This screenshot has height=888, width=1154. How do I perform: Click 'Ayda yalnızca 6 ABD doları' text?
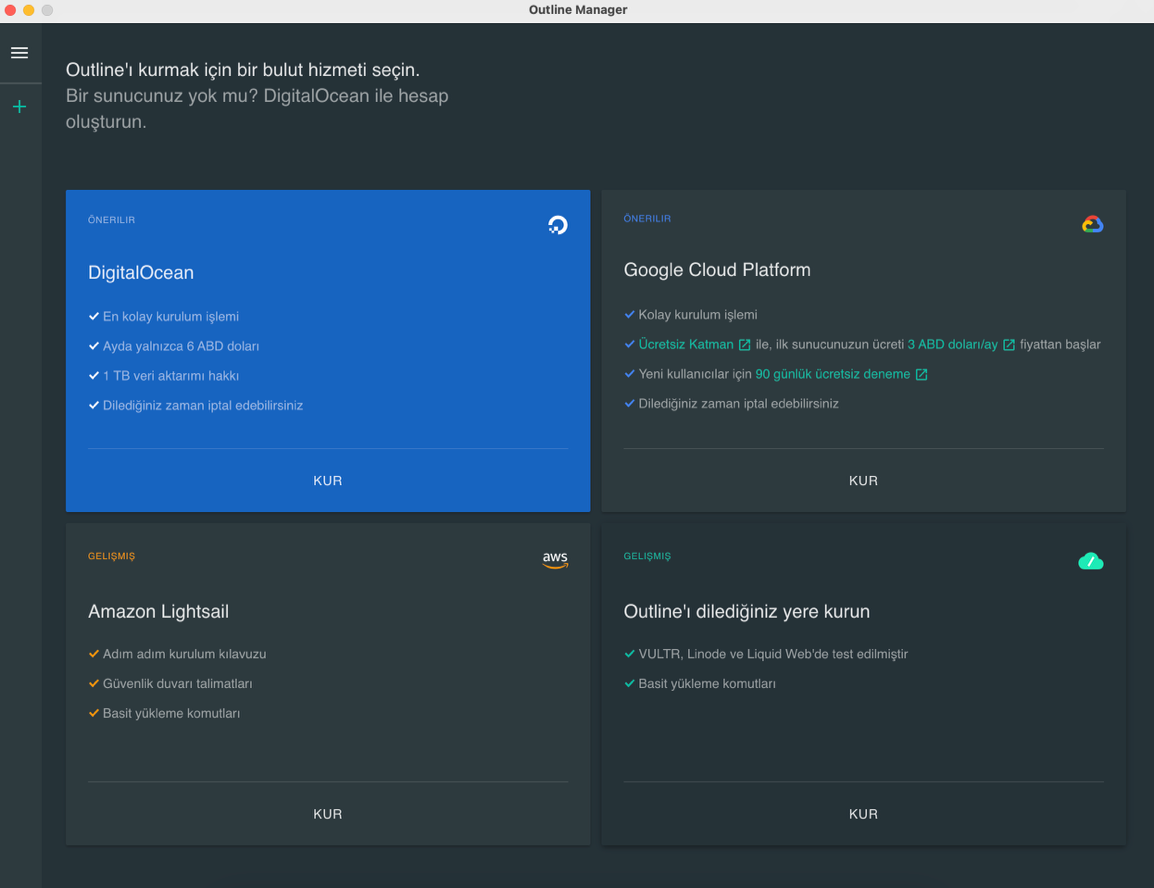coord(181,346)
